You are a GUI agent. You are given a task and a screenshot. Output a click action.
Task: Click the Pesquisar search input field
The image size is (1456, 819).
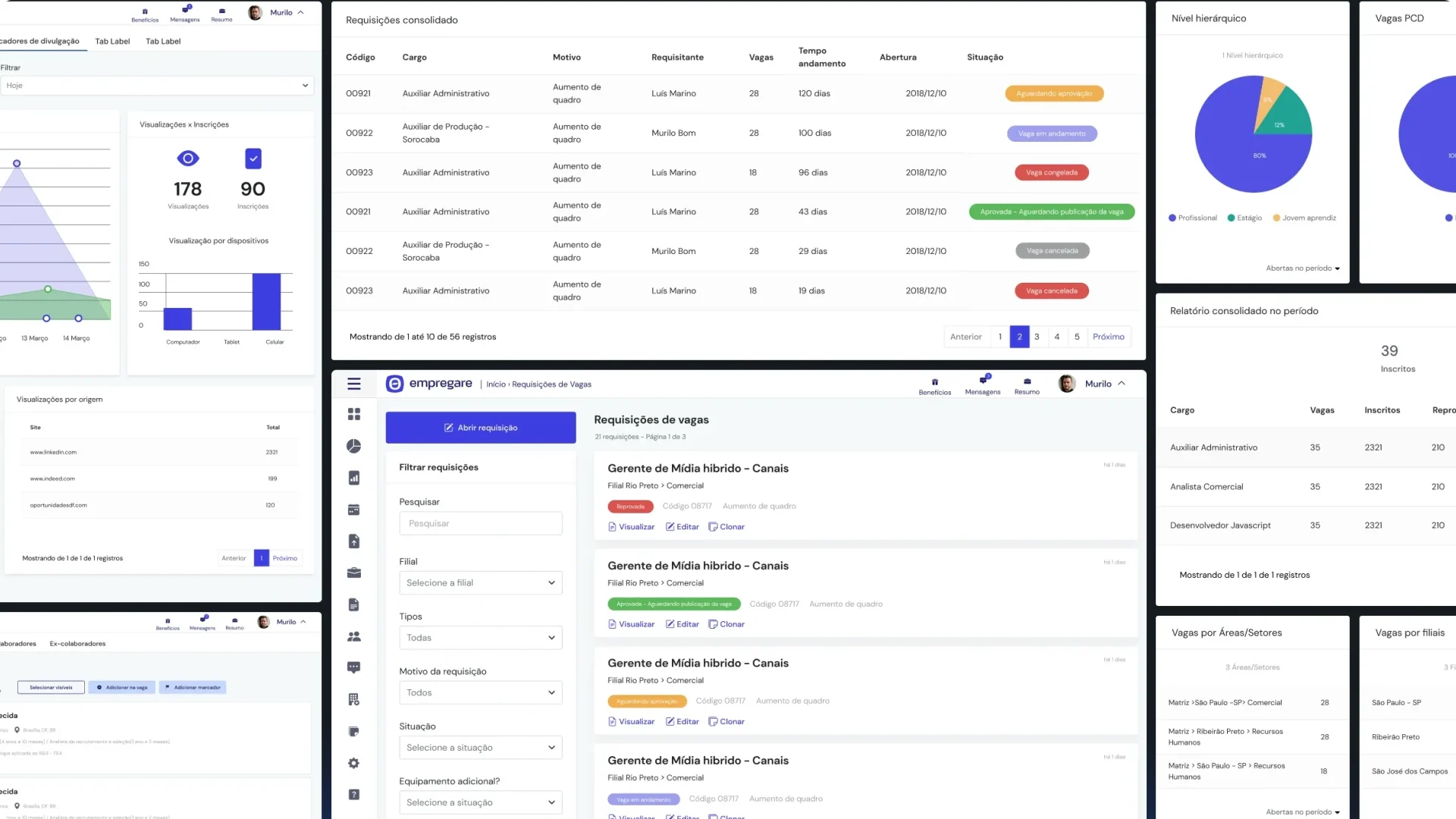tap(480, 523)
